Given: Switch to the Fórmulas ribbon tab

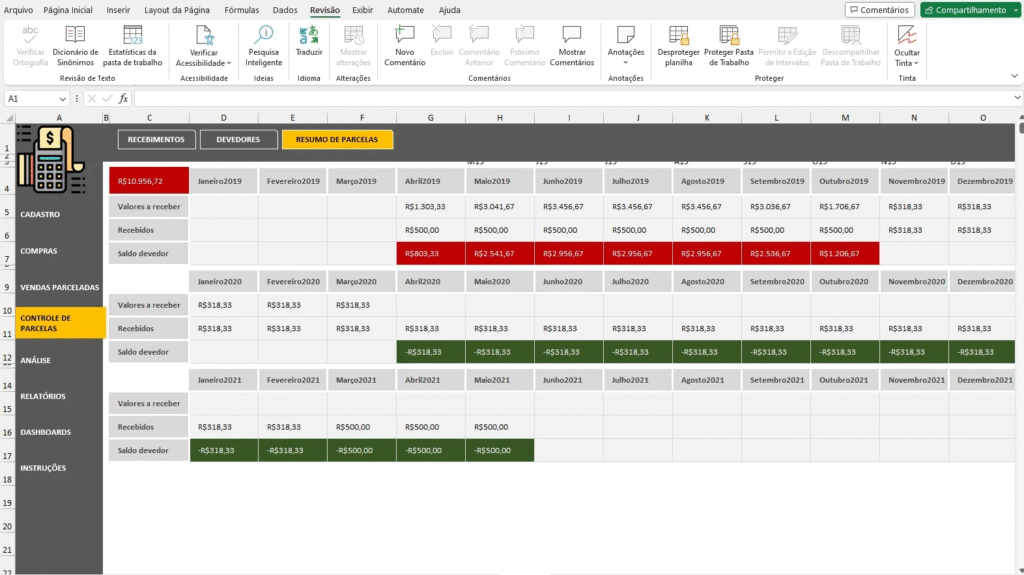Looking at the screenshot, I should [241, 10].
